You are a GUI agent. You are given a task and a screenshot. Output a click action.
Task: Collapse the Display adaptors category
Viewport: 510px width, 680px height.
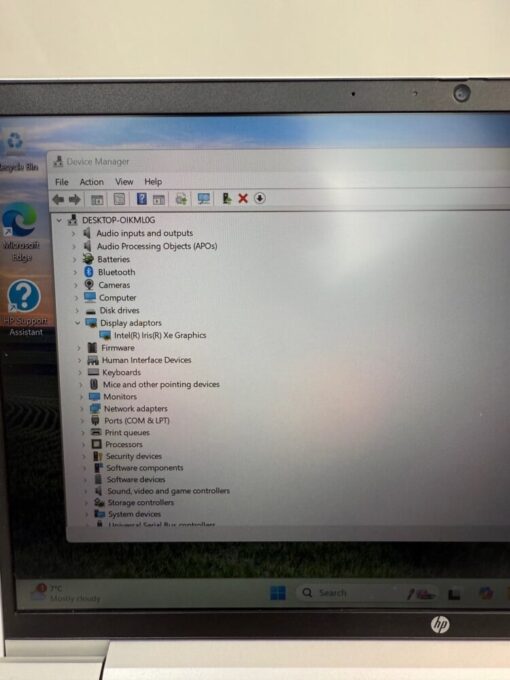click(77, 323)
